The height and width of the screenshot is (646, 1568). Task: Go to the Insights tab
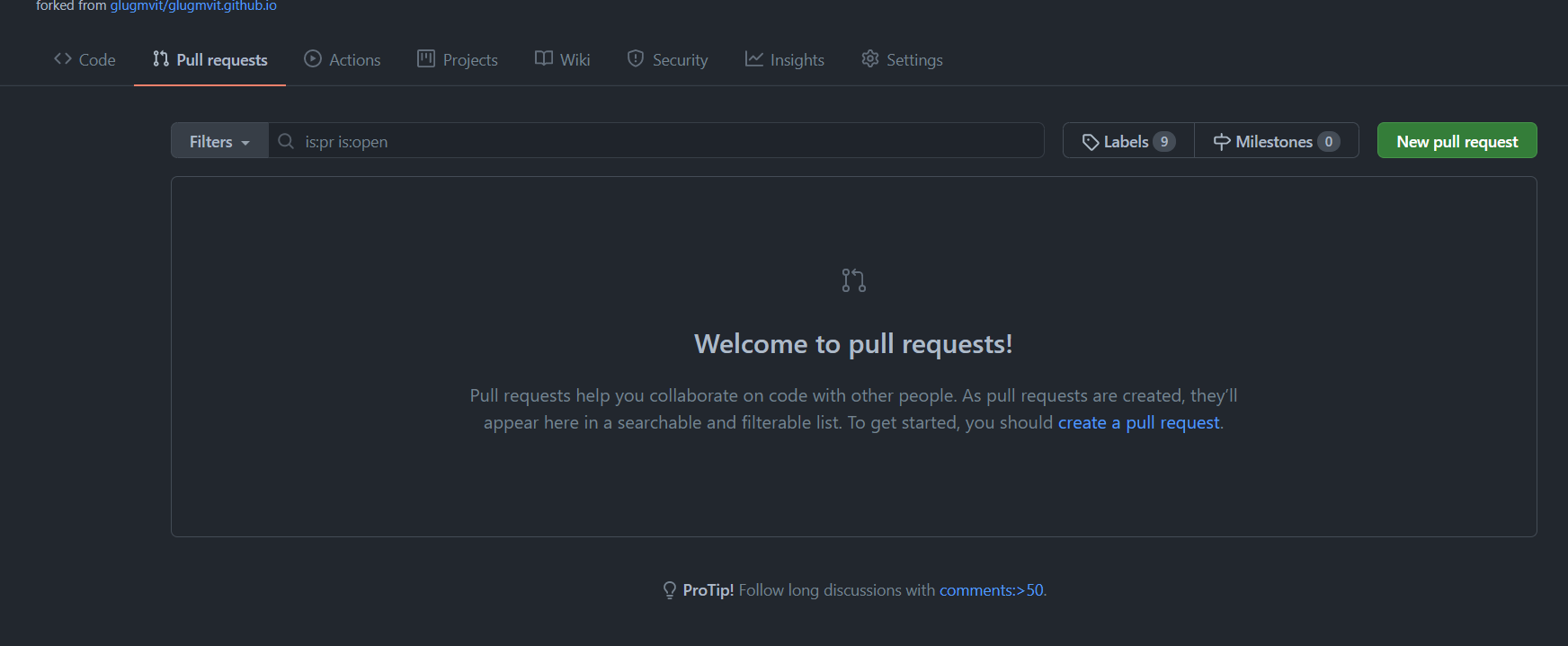[x=797, y=60]
